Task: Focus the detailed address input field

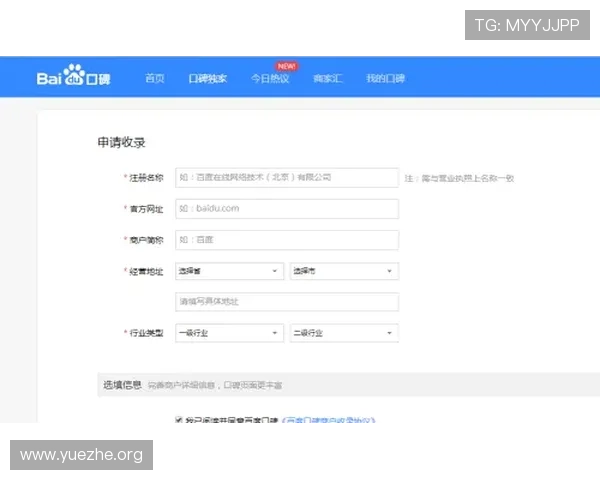Action: [x=287, y=302]
